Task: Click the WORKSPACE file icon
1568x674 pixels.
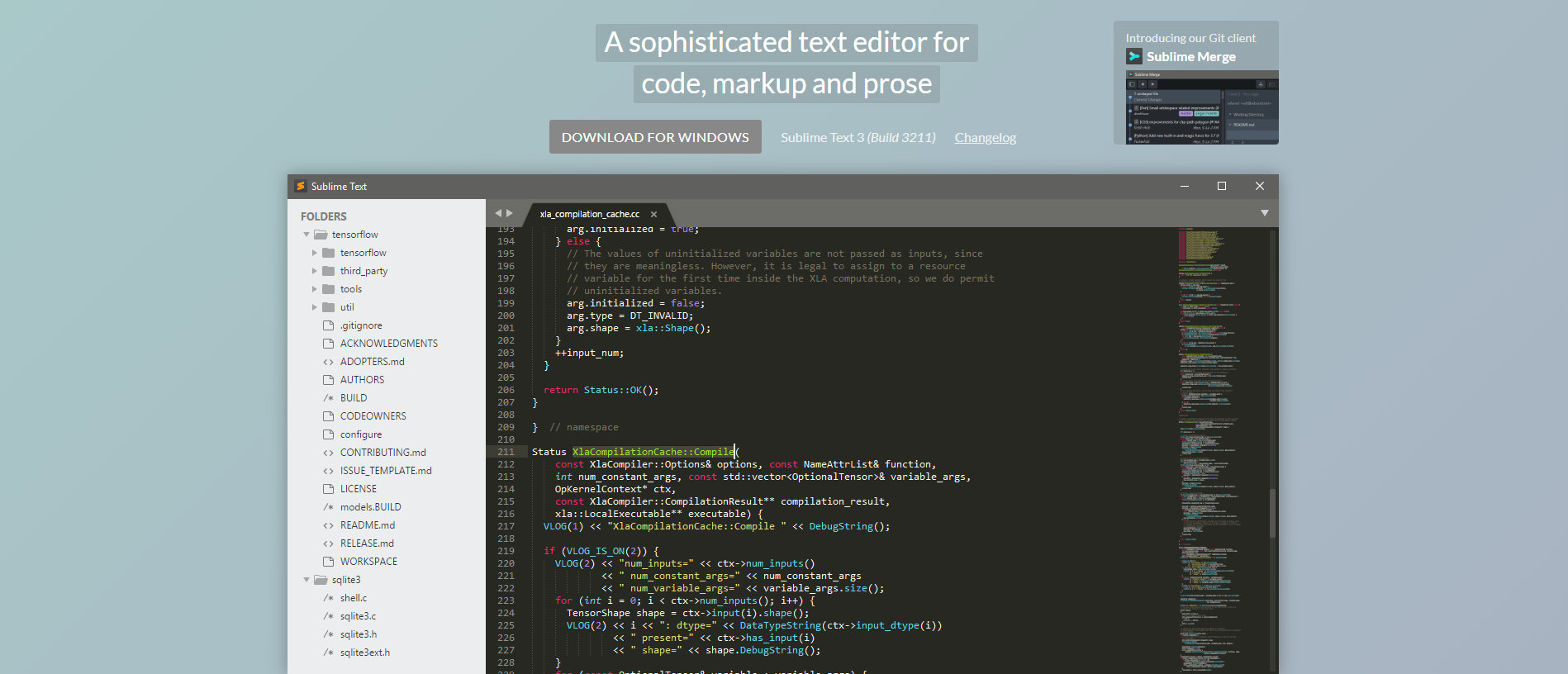Action: click(x=328, y=562)
